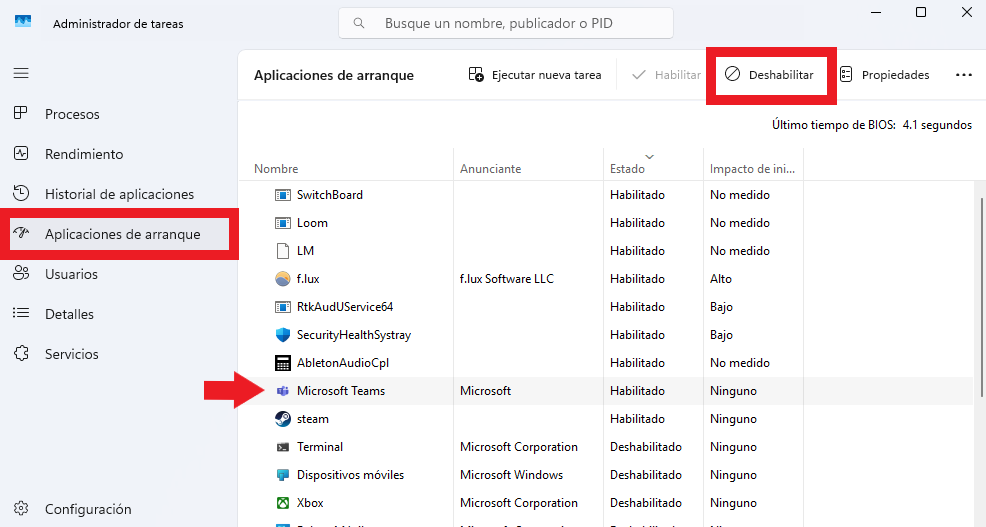Sort by Anunciante column header
Screen dimensions: 986x527
[490, 169]
